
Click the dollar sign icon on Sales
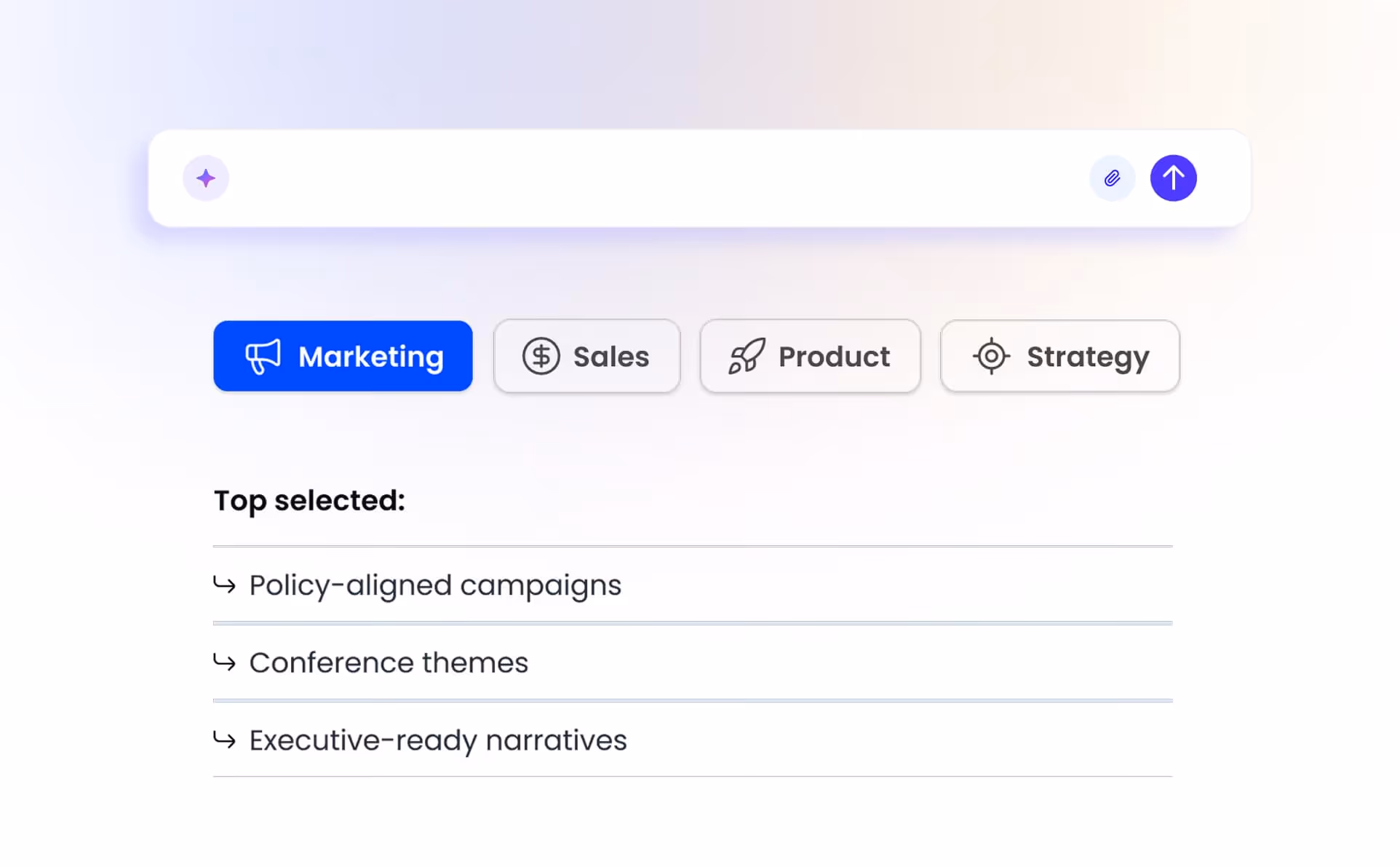pos(541,356)
